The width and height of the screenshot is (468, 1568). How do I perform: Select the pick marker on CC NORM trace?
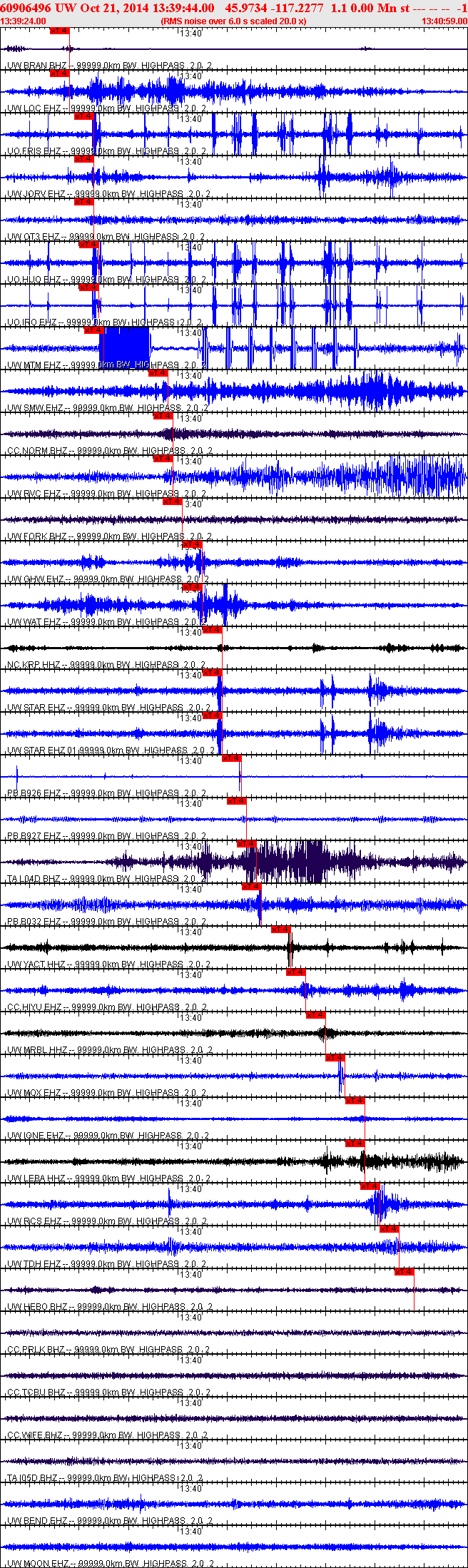click(x=163, y=416)
